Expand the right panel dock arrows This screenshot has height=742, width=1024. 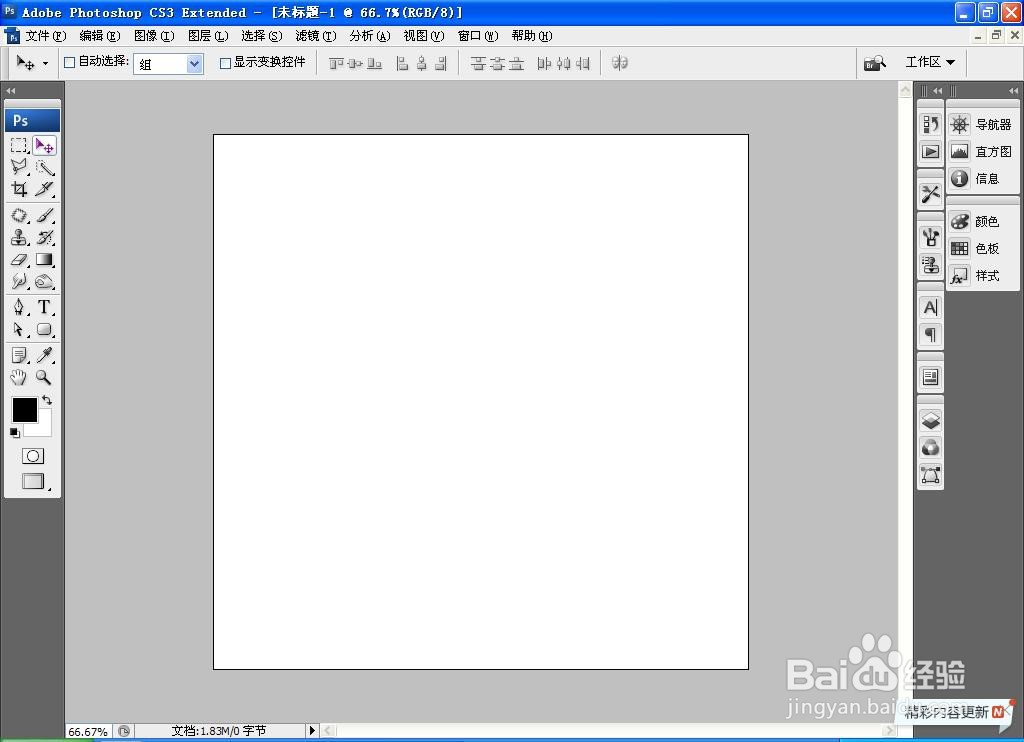(x=1013, y=91)
